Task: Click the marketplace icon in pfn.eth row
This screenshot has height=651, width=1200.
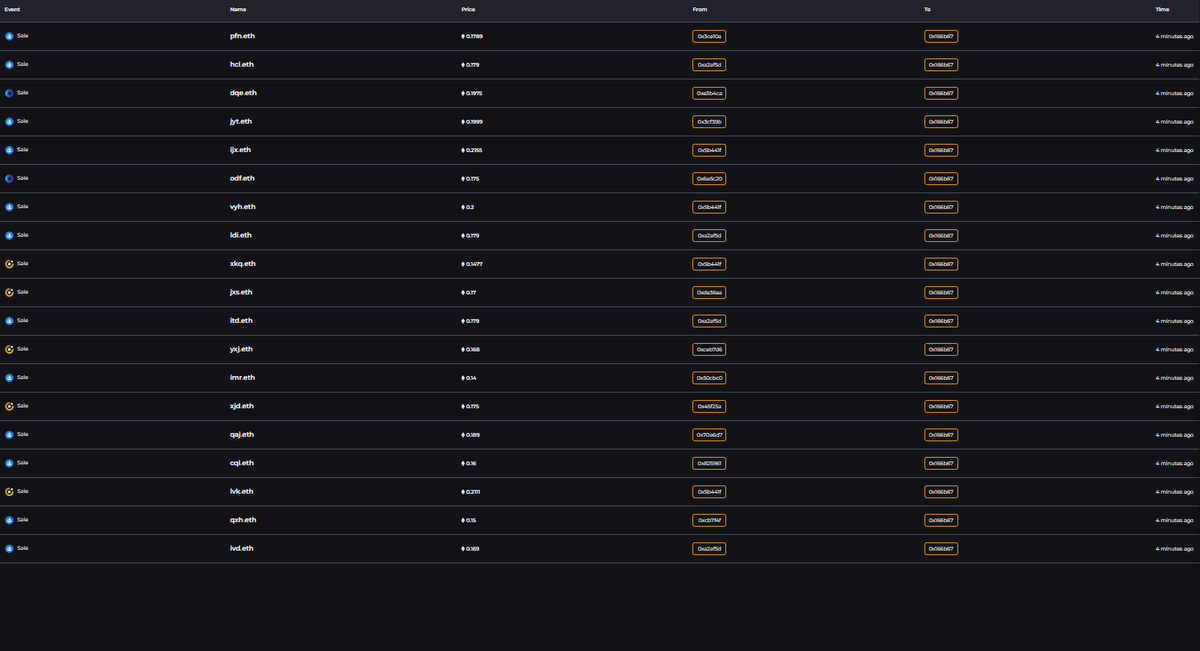Action: tap(10, 36)
